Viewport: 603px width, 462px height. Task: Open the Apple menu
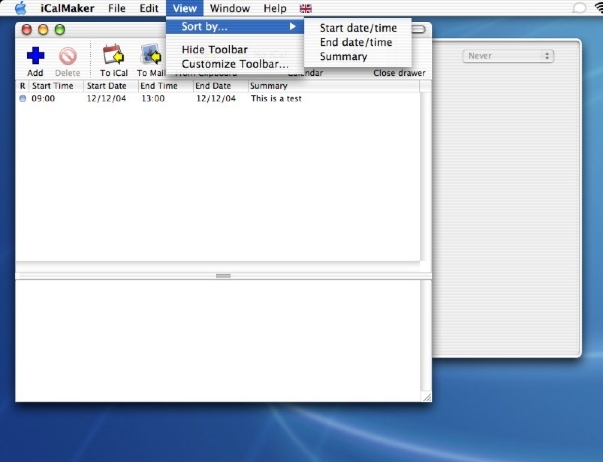coord(21,8)
